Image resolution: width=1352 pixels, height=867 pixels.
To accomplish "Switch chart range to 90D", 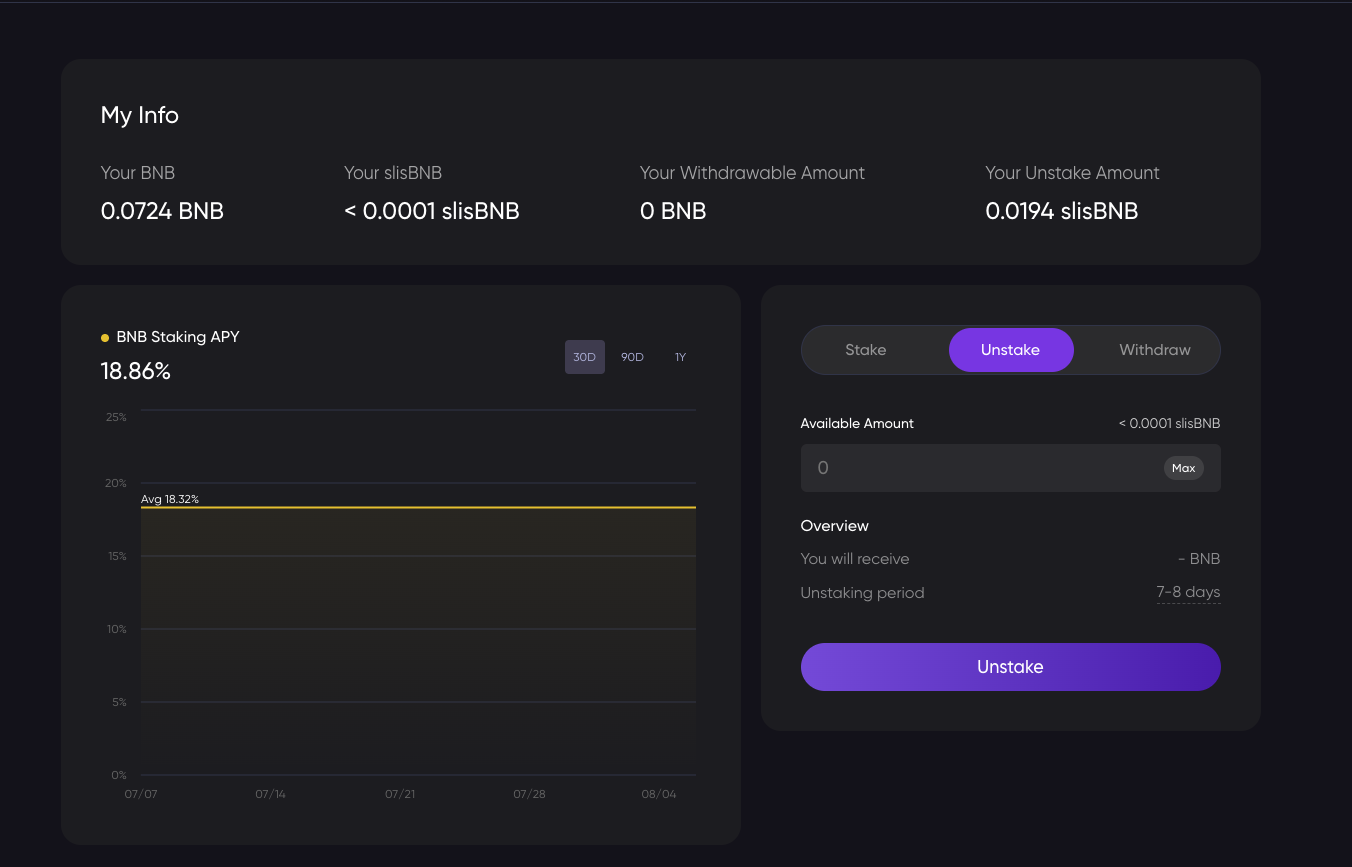I will pyautogui.click(x=632, y=357).
